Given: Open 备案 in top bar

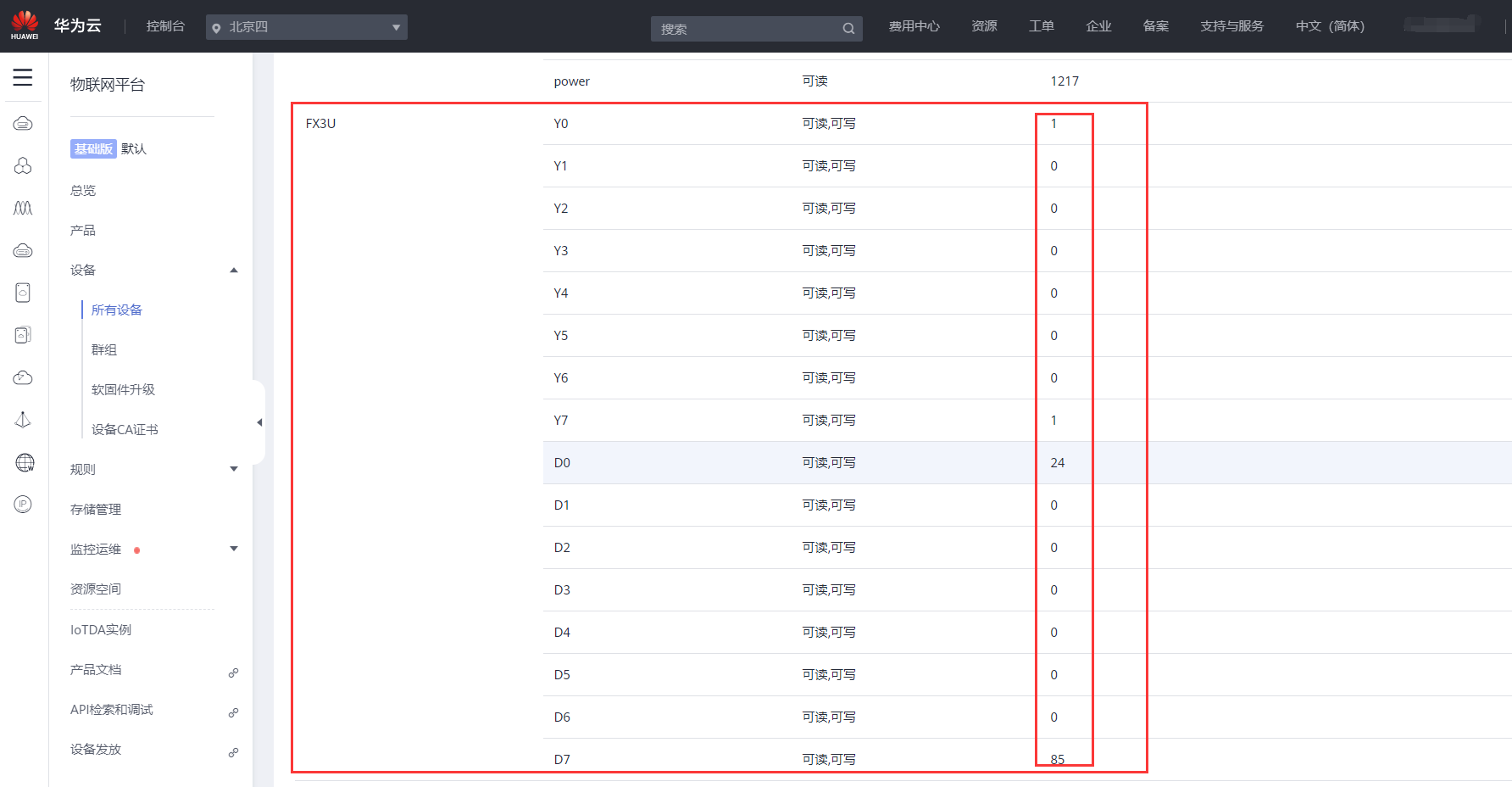Looking at the screenshot, I should (x=1156, y=26).
